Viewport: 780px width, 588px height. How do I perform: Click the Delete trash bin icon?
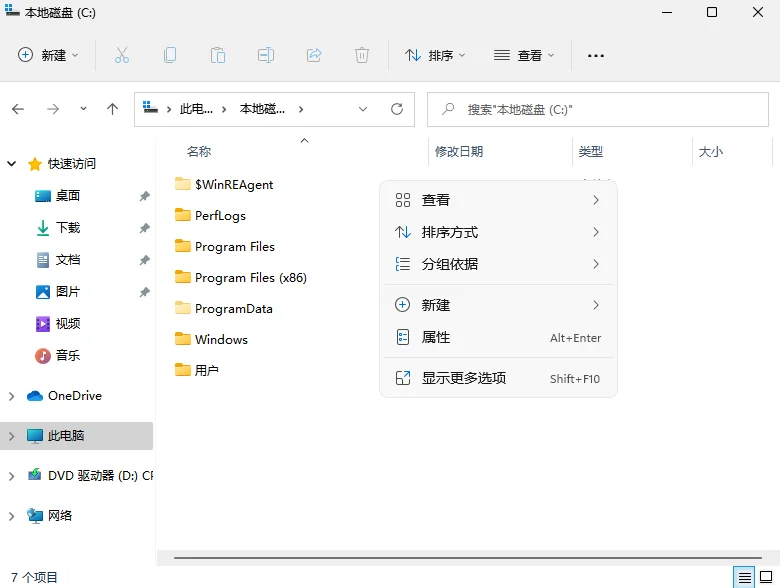click(x=362, y=55)
